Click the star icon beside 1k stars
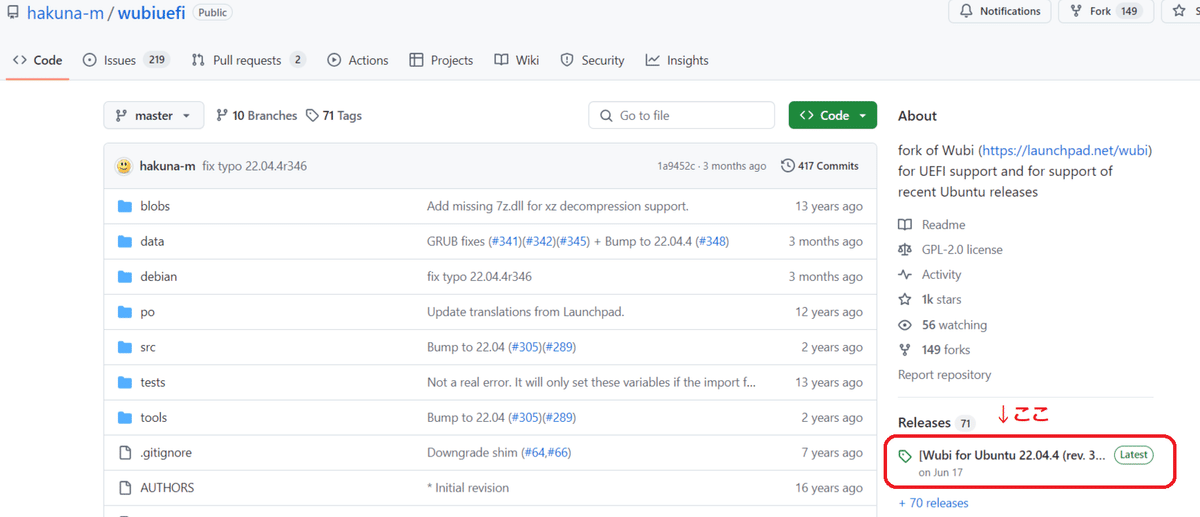This screenshot has width=1200, height=517. click(x=905, y=300)
